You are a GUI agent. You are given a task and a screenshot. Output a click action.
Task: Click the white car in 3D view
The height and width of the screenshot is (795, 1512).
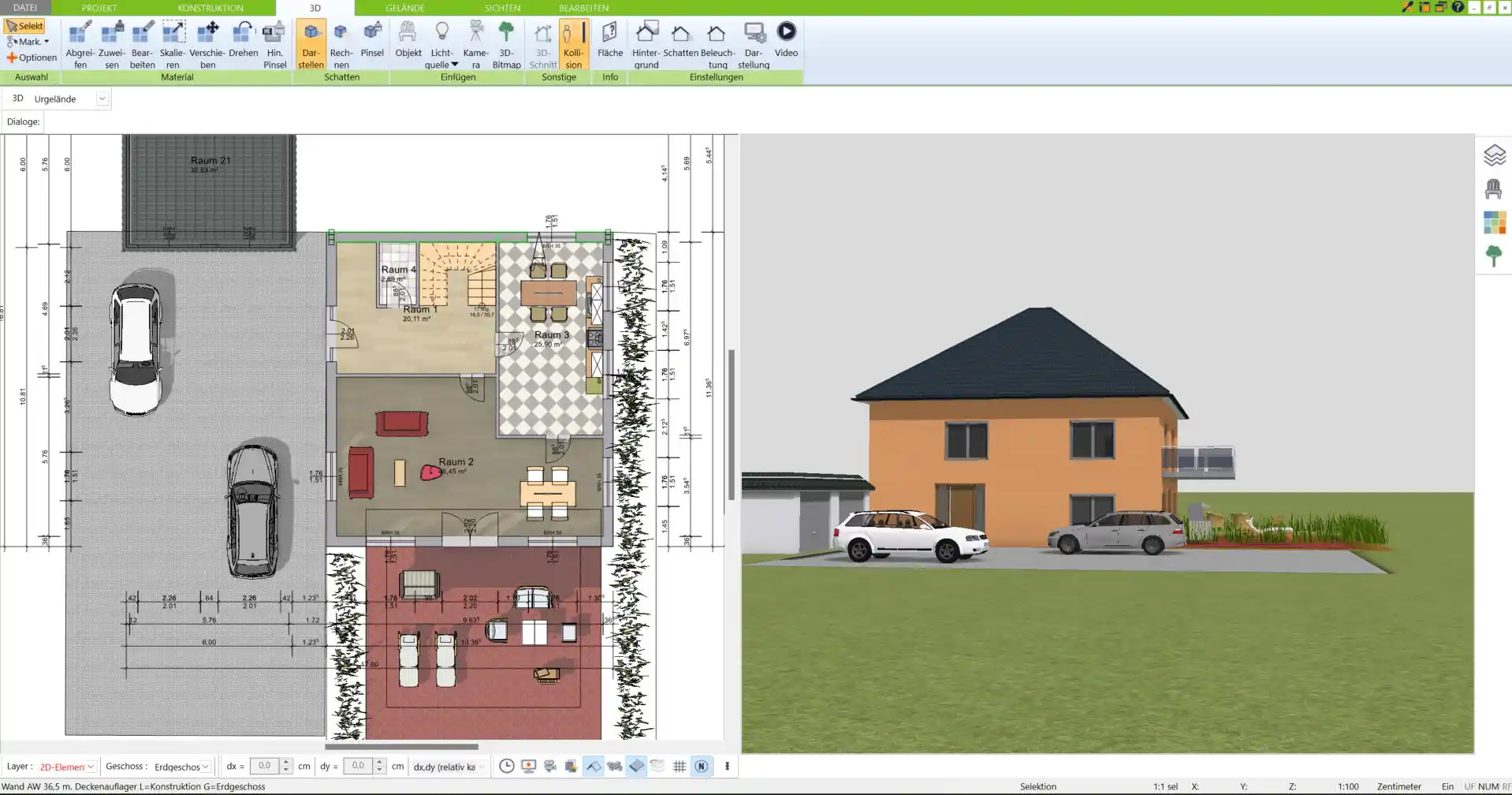911,535
